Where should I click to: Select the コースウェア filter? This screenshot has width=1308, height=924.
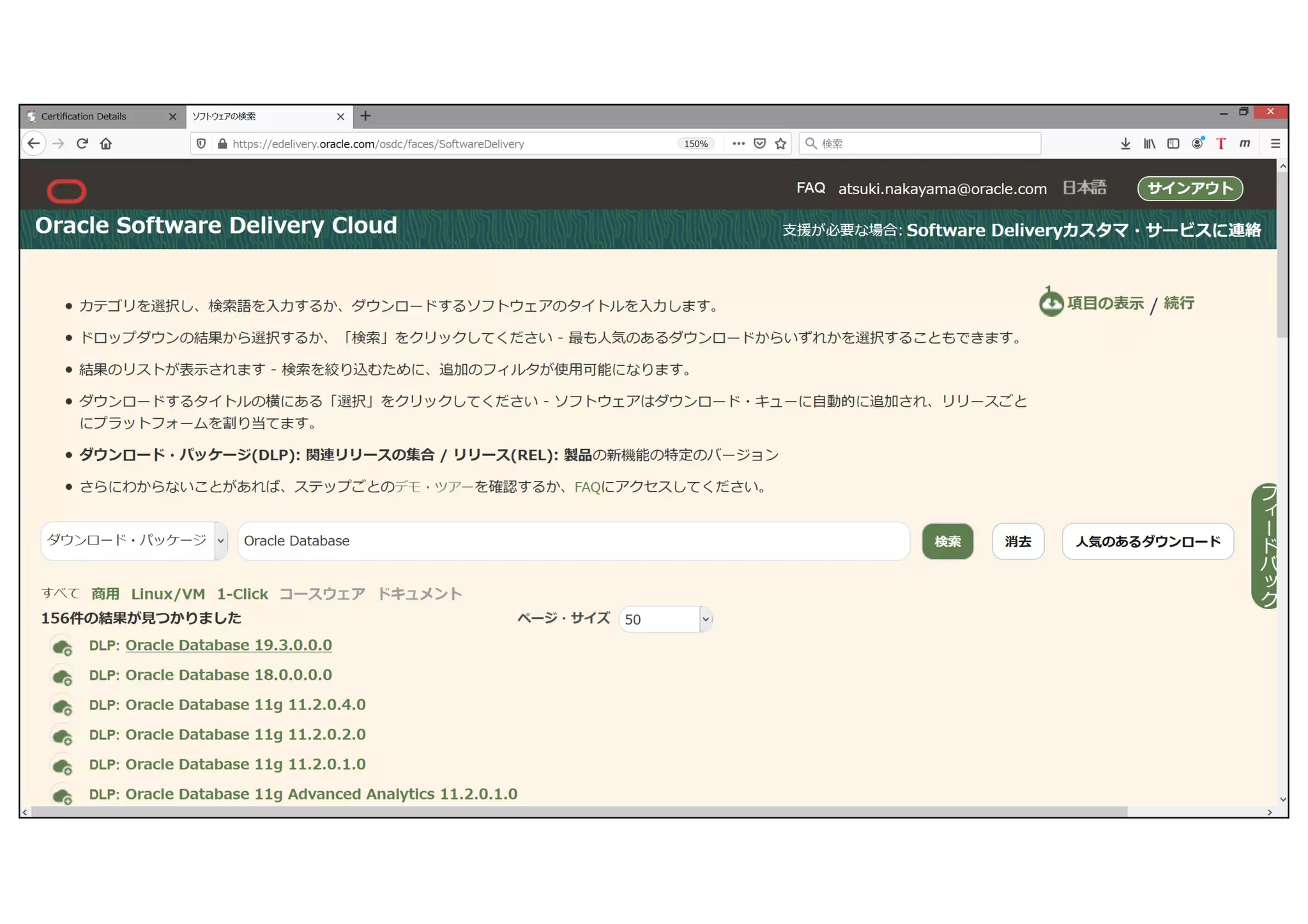[x=323, y=594]
